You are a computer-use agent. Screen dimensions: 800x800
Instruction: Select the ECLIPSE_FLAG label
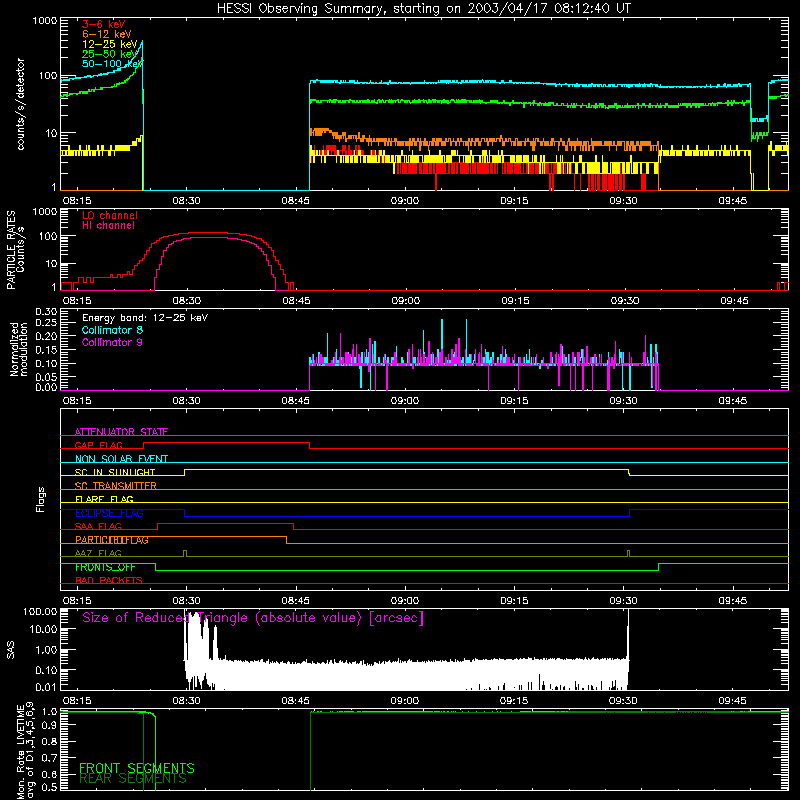pyautogui.click(x=109, y=513)
